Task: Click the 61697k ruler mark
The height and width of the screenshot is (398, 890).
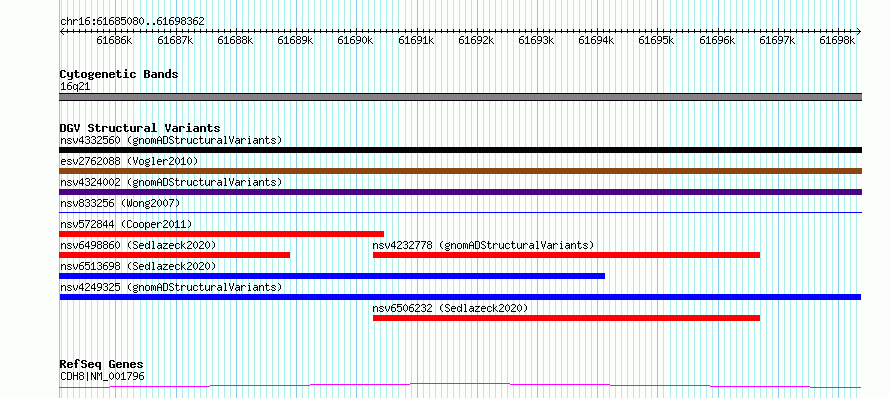Action: (777, 40)
